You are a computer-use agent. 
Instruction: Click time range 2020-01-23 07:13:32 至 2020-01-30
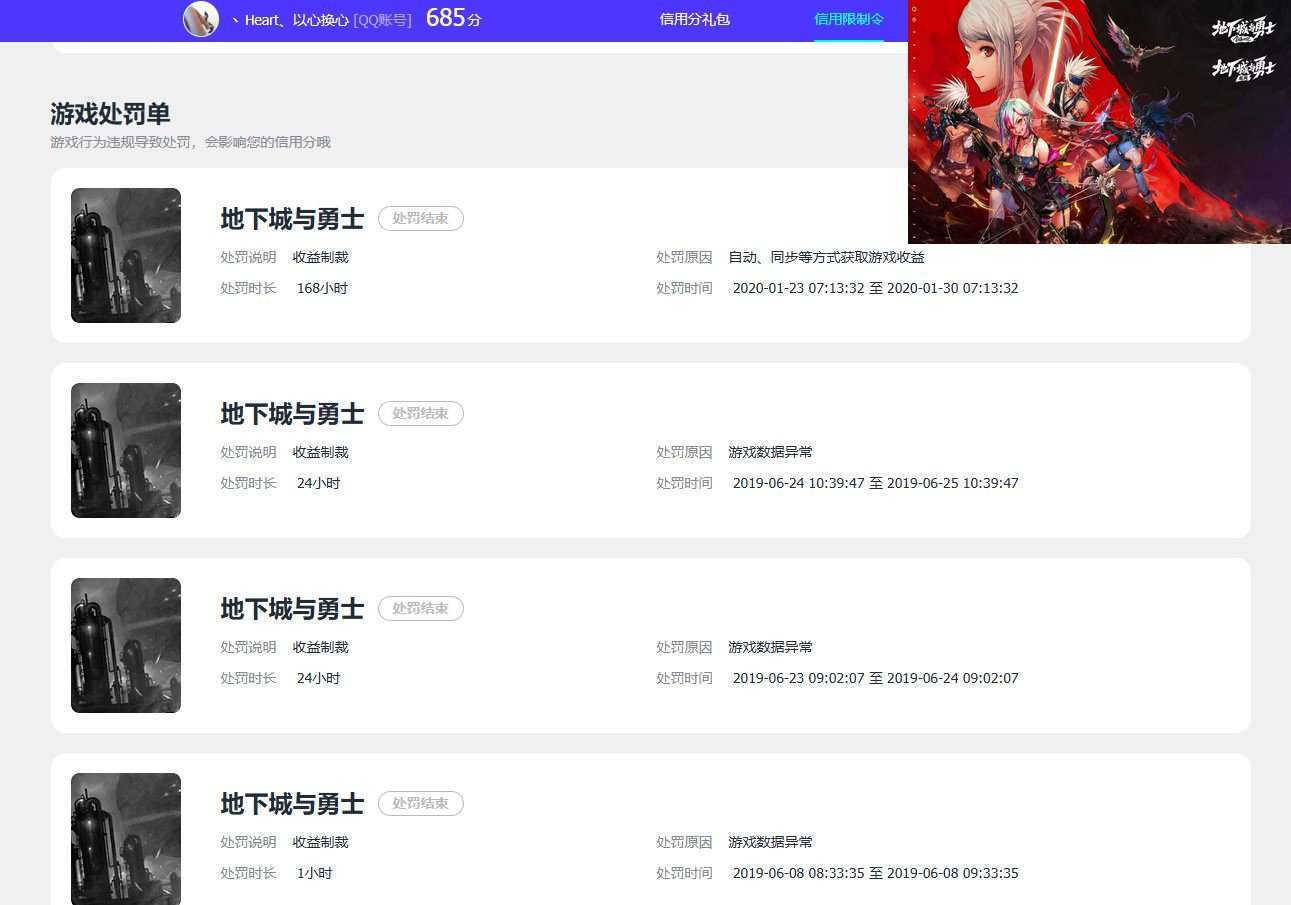pos(876,288)
